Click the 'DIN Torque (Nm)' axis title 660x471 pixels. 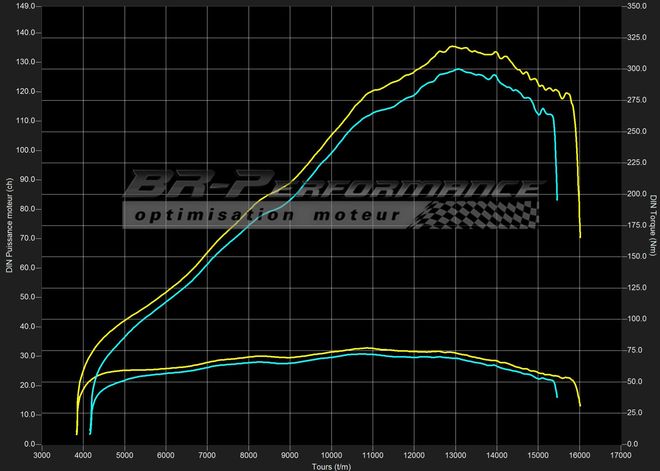(651, 225)
